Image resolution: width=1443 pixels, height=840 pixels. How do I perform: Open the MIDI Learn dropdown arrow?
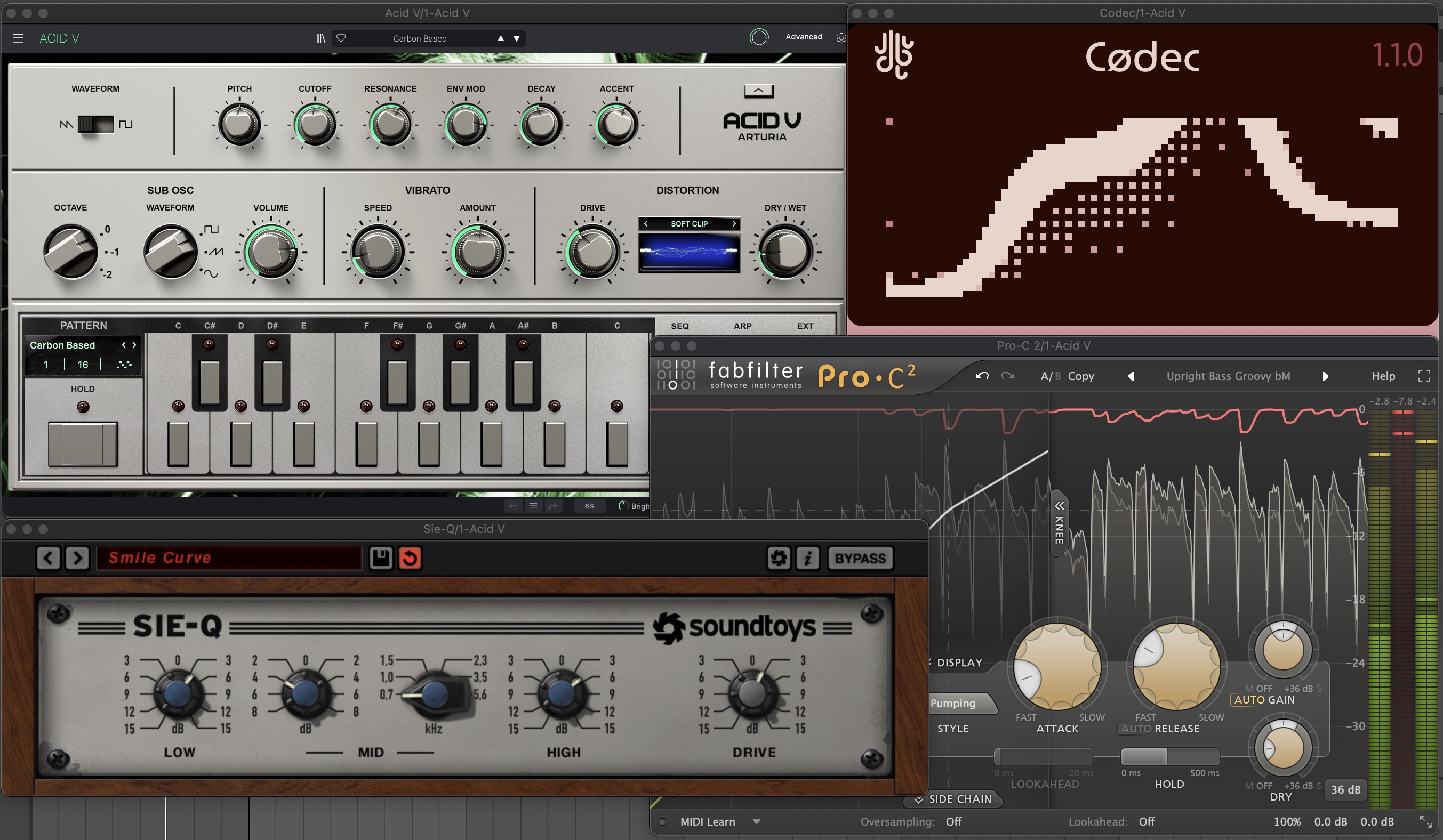pos(757,822)
